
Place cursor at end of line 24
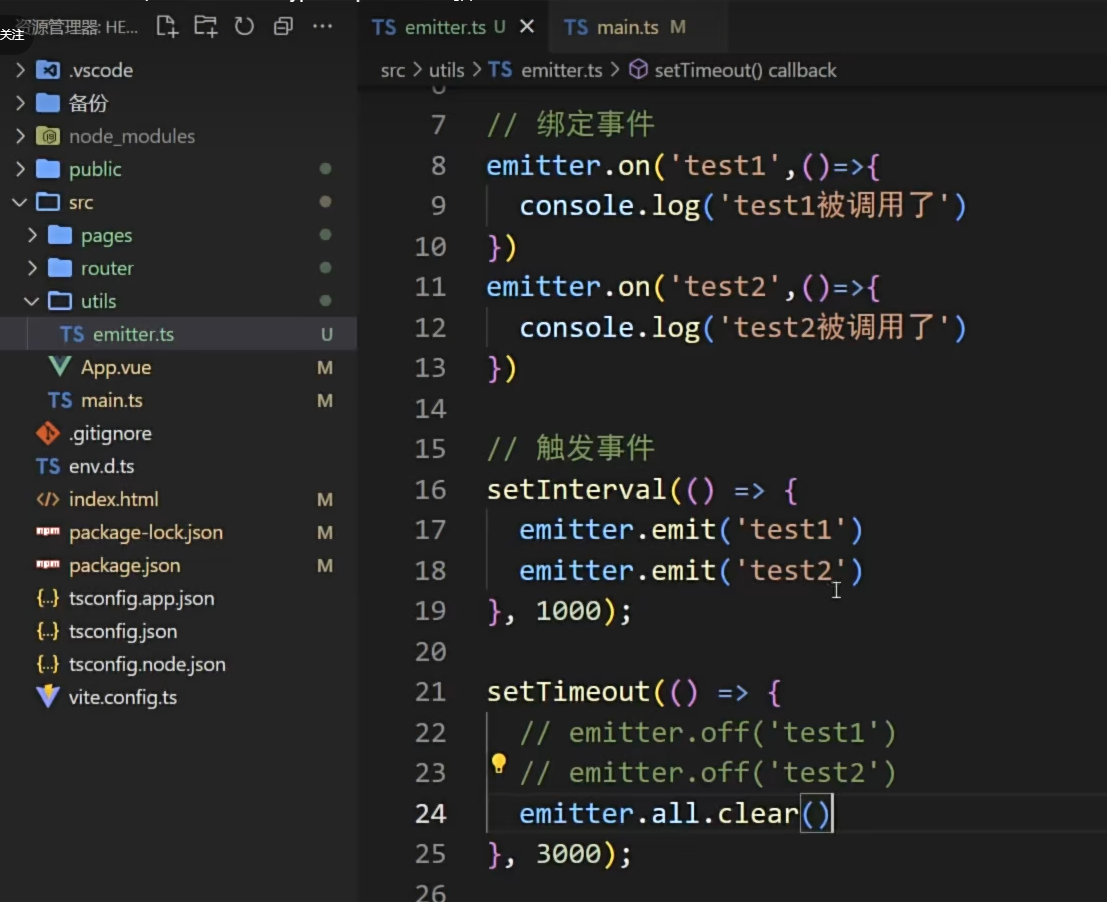pos(835,814)
